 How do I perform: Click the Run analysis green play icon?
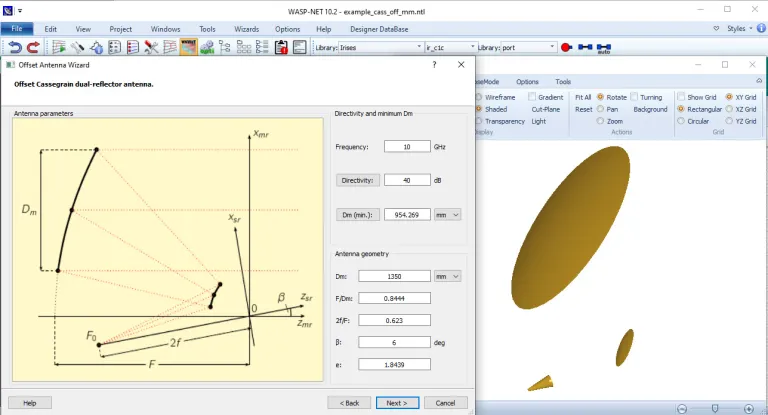[x=59, y=47]
